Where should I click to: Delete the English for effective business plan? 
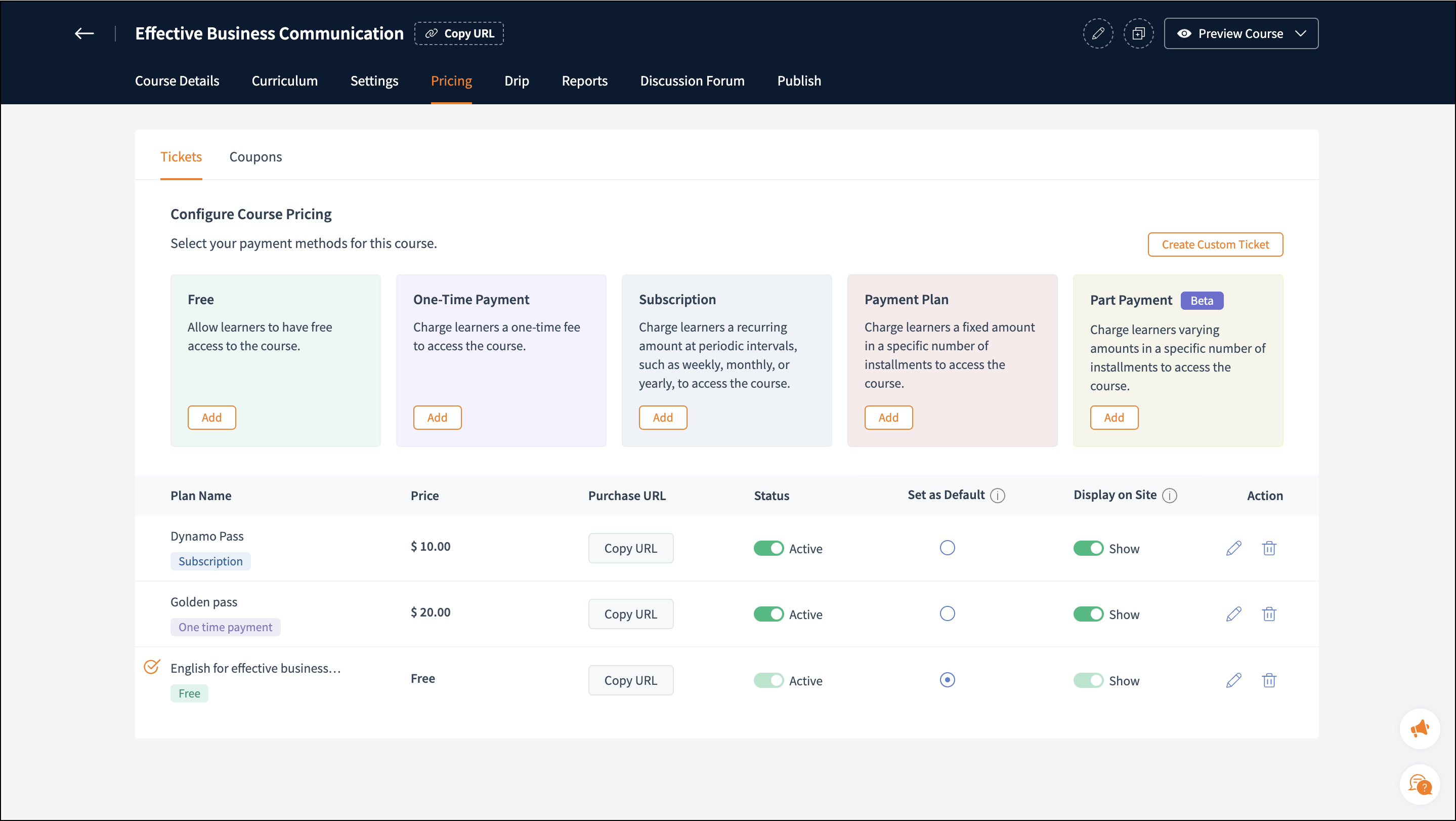1269,680
